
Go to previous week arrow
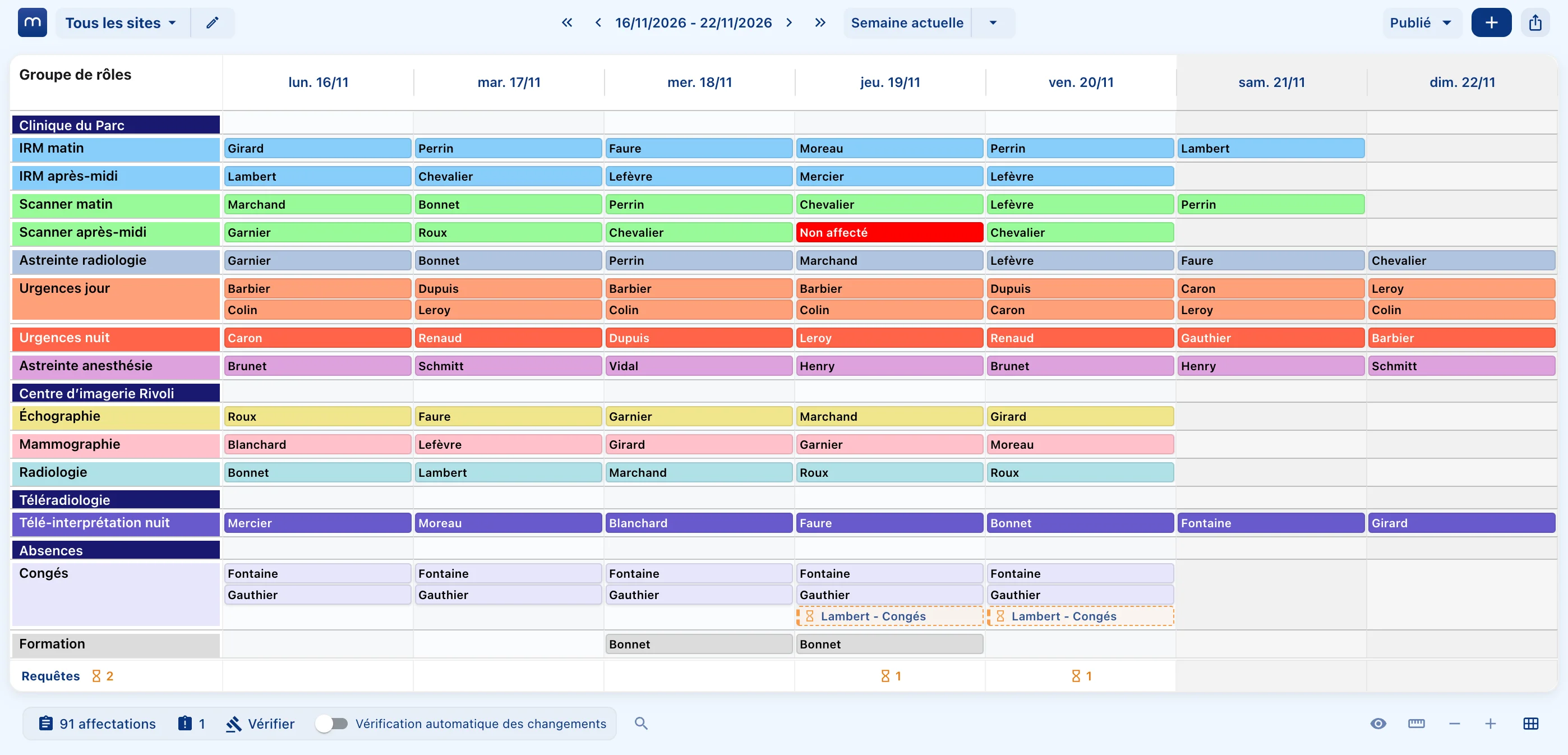[598, 23]
